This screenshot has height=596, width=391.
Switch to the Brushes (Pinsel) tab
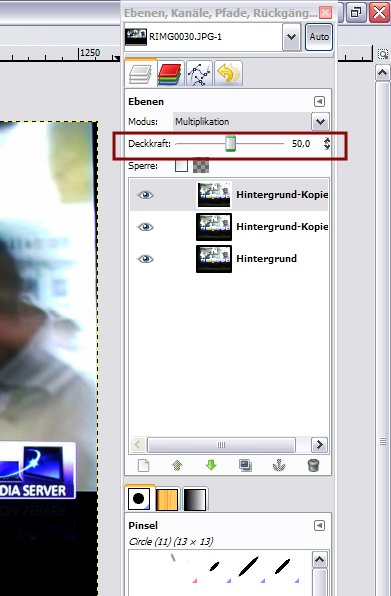coord(139,498)
